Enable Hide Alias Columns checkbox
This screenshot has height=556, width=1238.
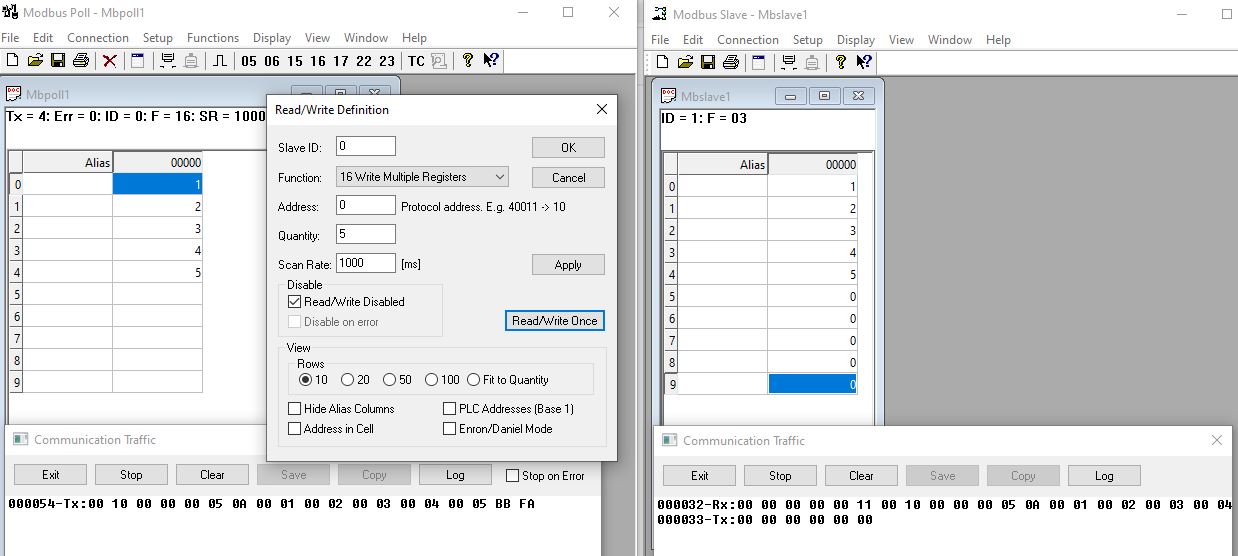click(295, 409)
